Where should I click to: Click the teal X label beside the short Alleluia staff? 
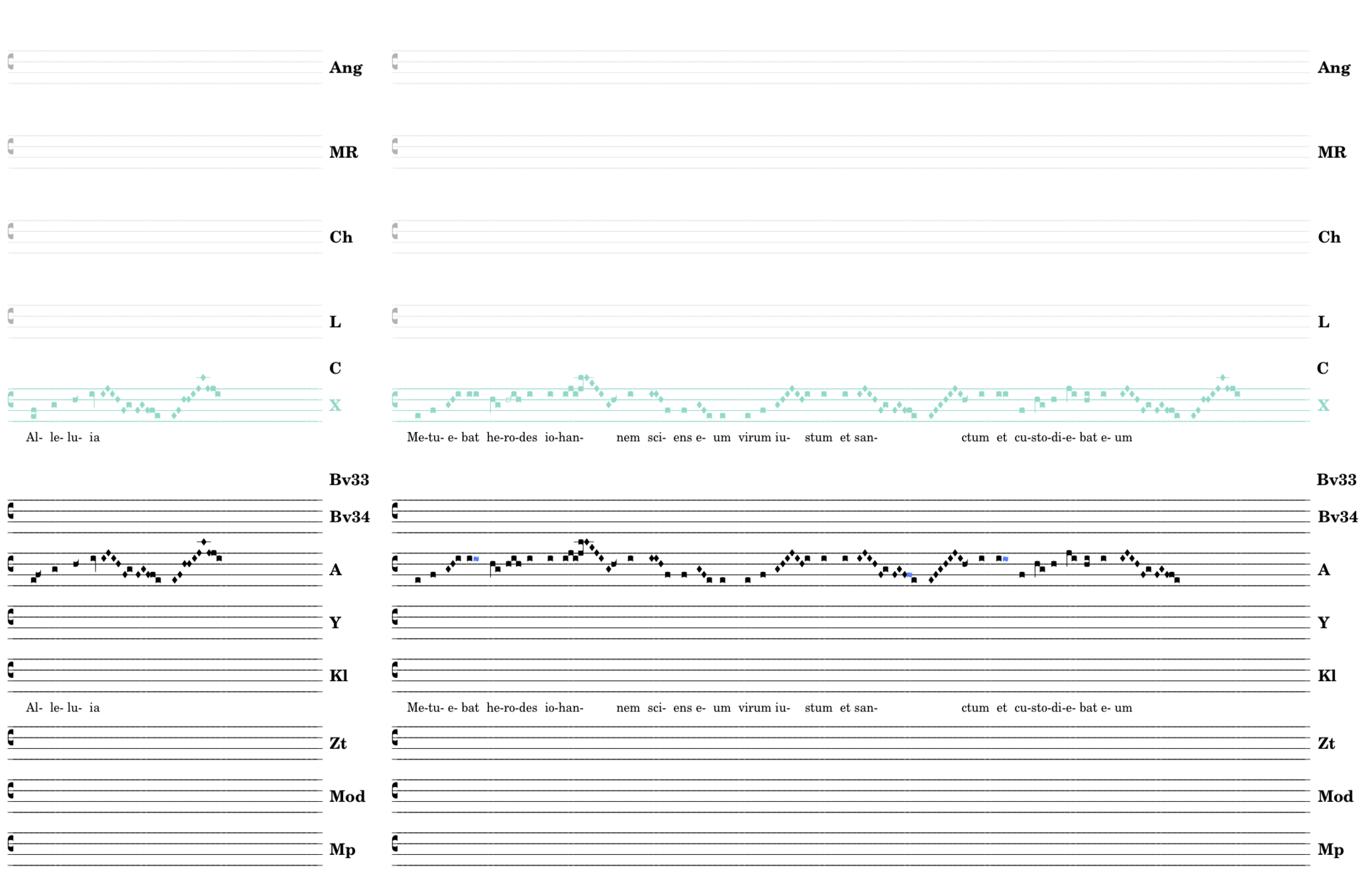pyautogui.click(x=335, y=405)
